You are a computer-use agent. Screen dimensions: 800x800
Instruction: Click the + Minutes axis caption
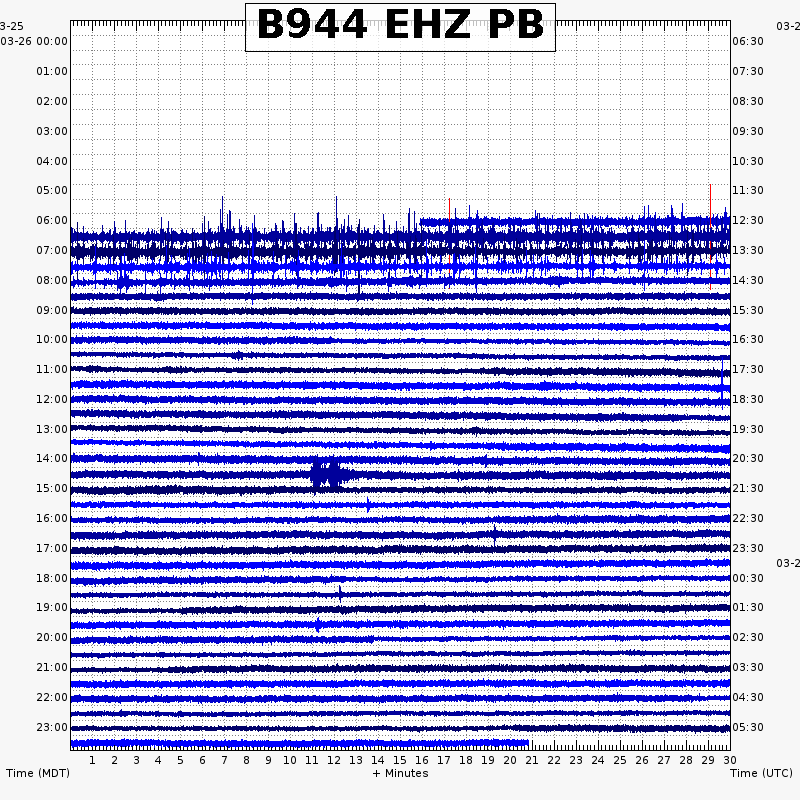click(401, 773)
